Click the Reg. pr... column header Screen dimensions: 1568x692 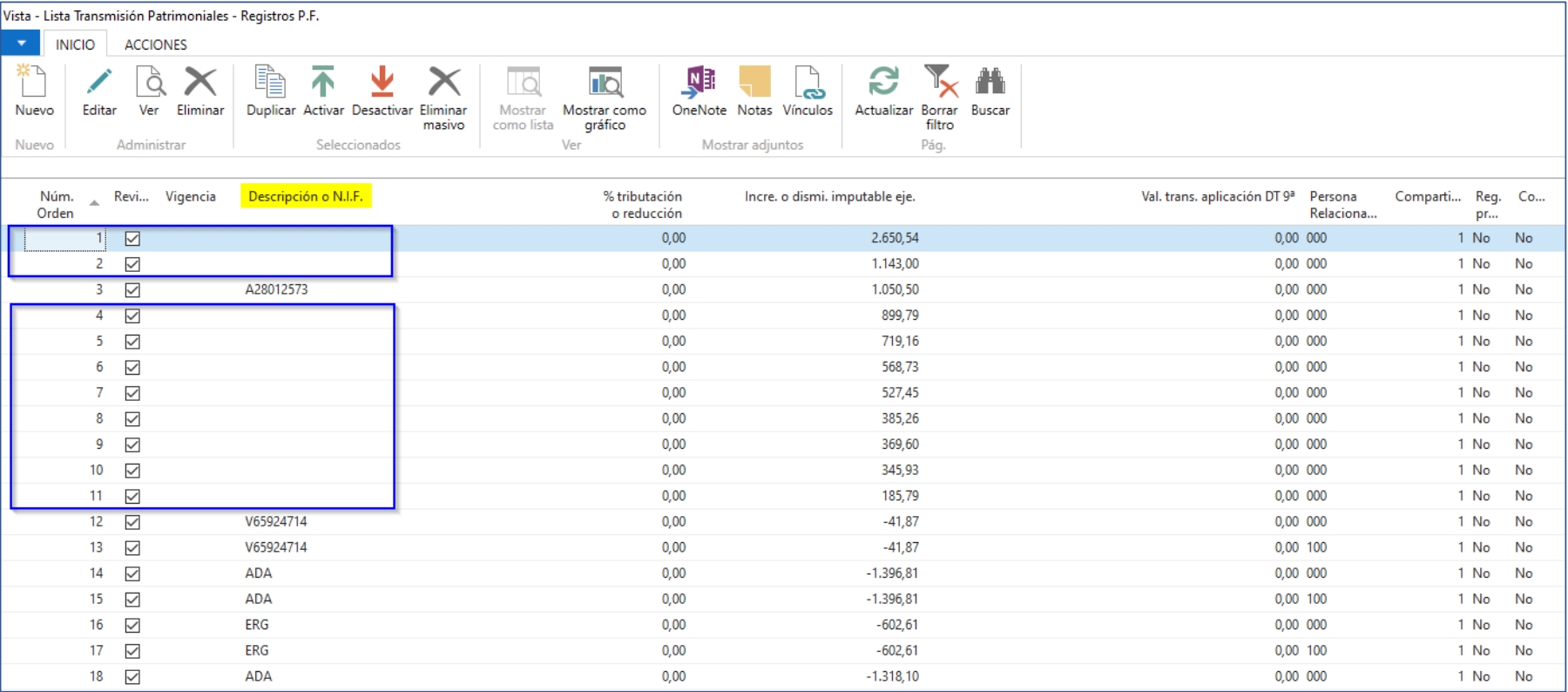1488,205
